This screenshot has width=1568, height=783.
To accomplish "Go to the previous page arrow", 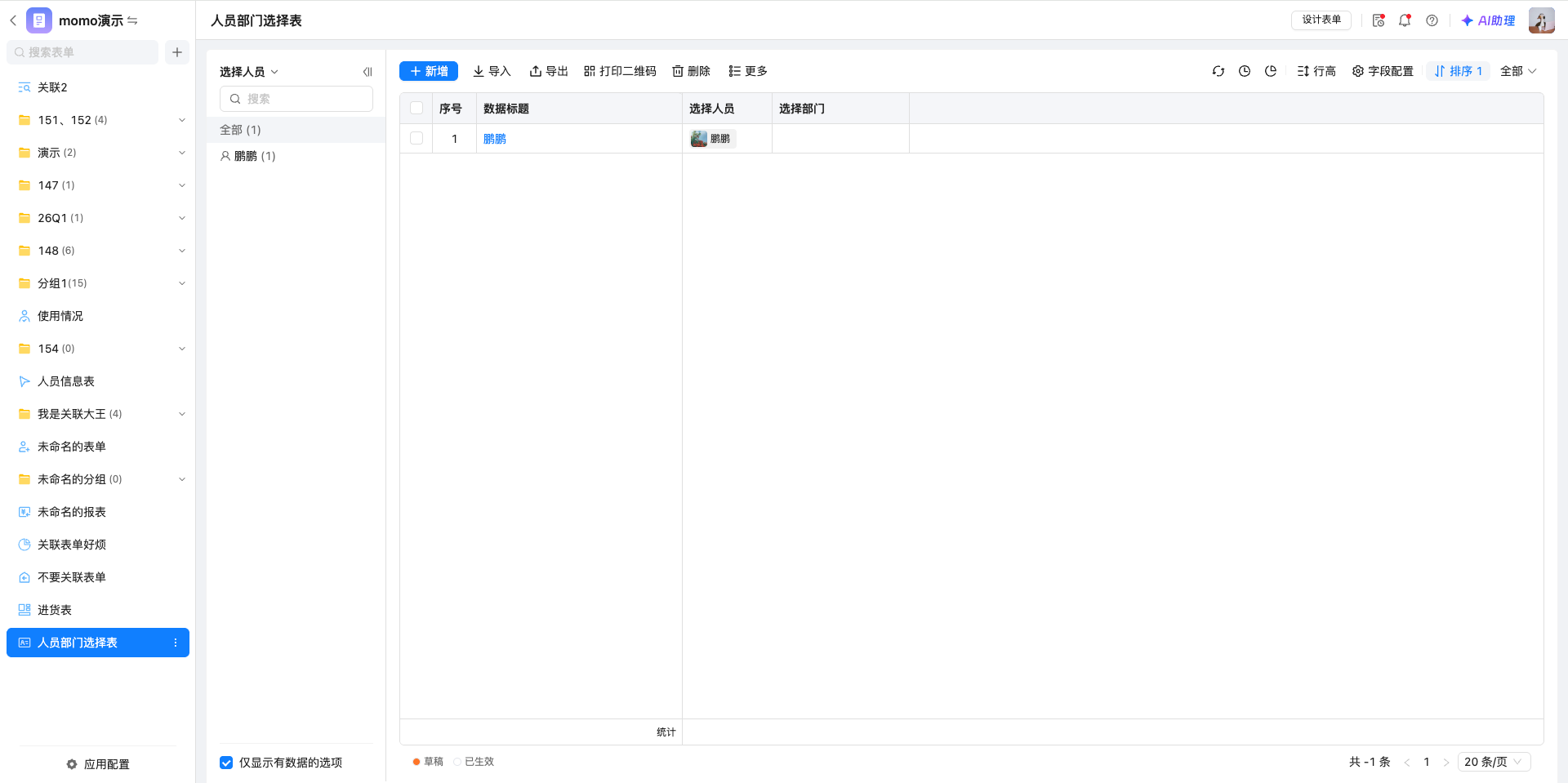I will click(1407, 763).
